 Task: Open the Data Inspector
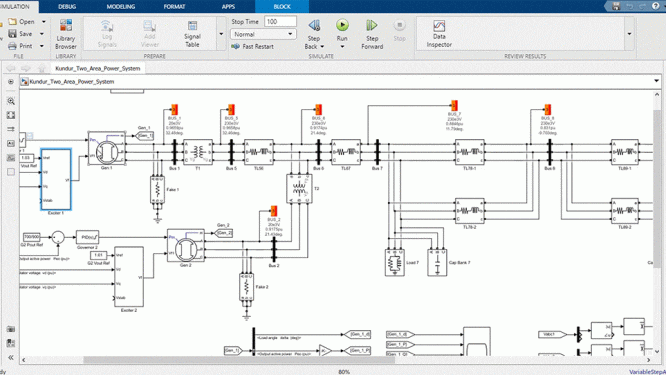(439, 34)
